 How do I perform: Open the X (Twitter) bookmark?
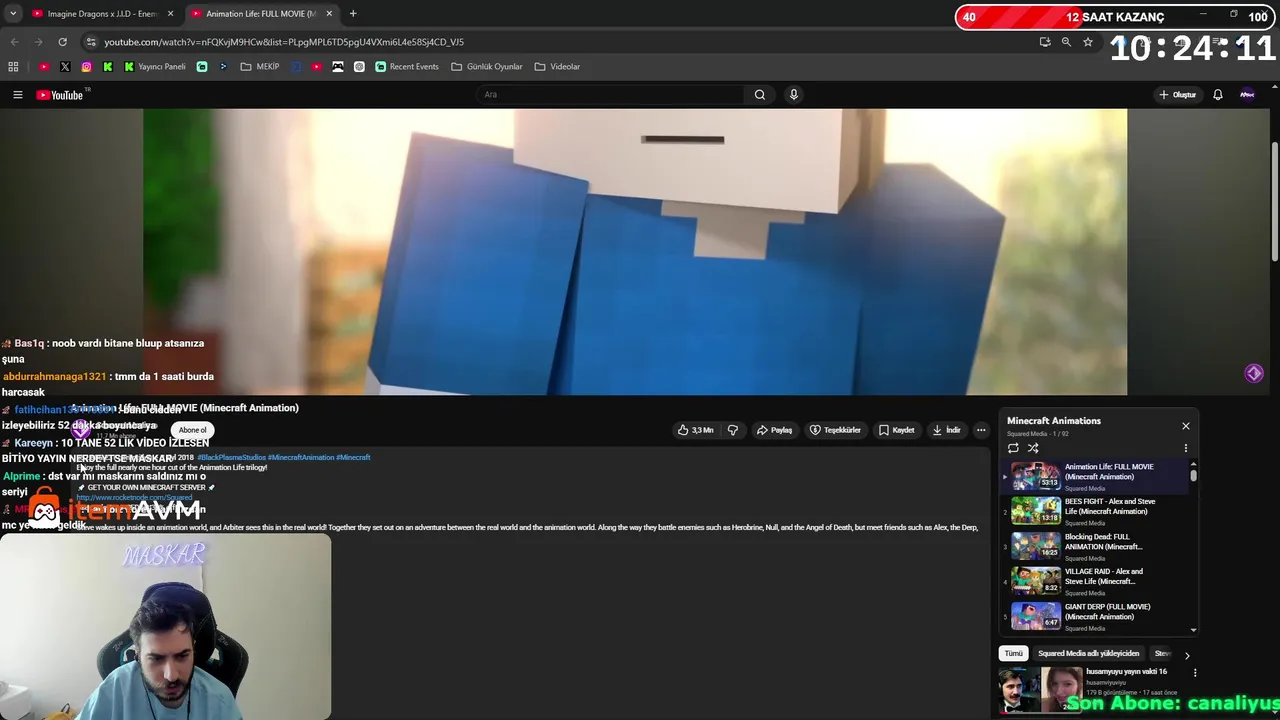pos(65,67)
